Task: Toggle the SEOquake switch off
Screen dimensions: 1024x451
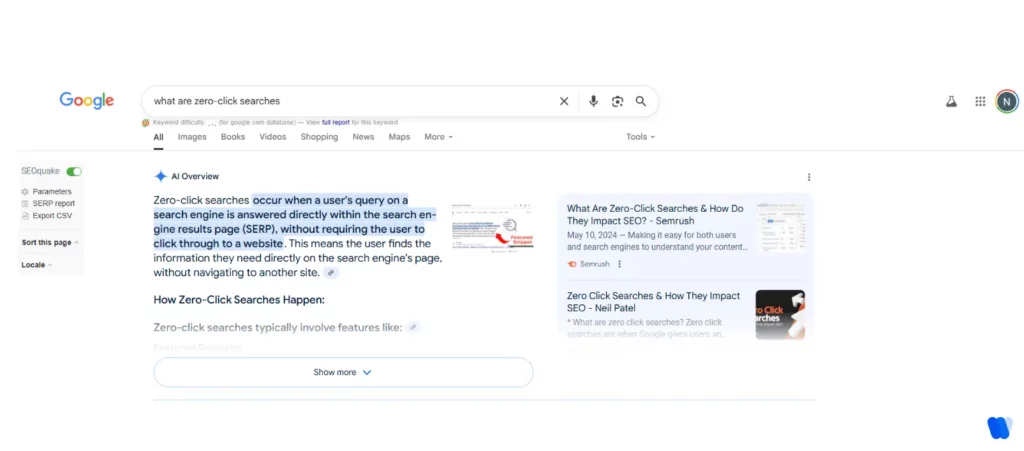Action: click(74, 171)
